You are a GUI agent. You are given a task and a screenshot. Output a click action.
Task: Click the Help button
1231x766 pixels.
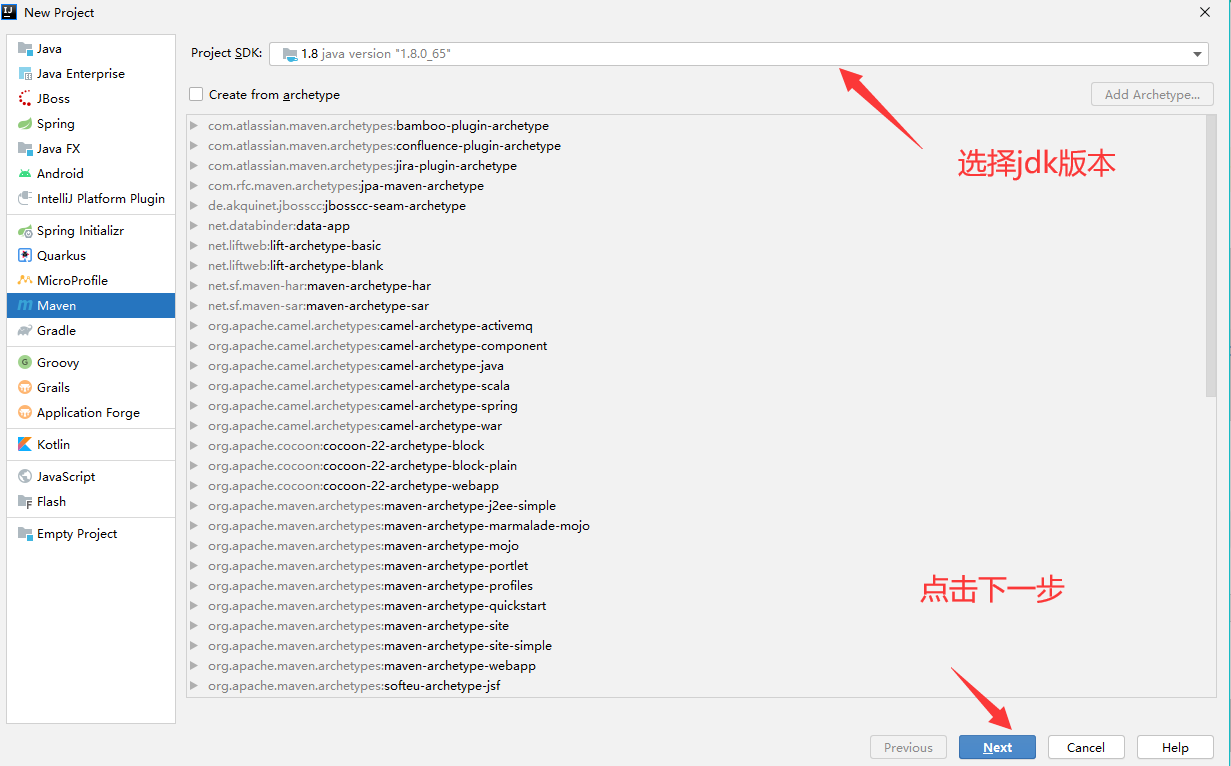point(1175,747)
